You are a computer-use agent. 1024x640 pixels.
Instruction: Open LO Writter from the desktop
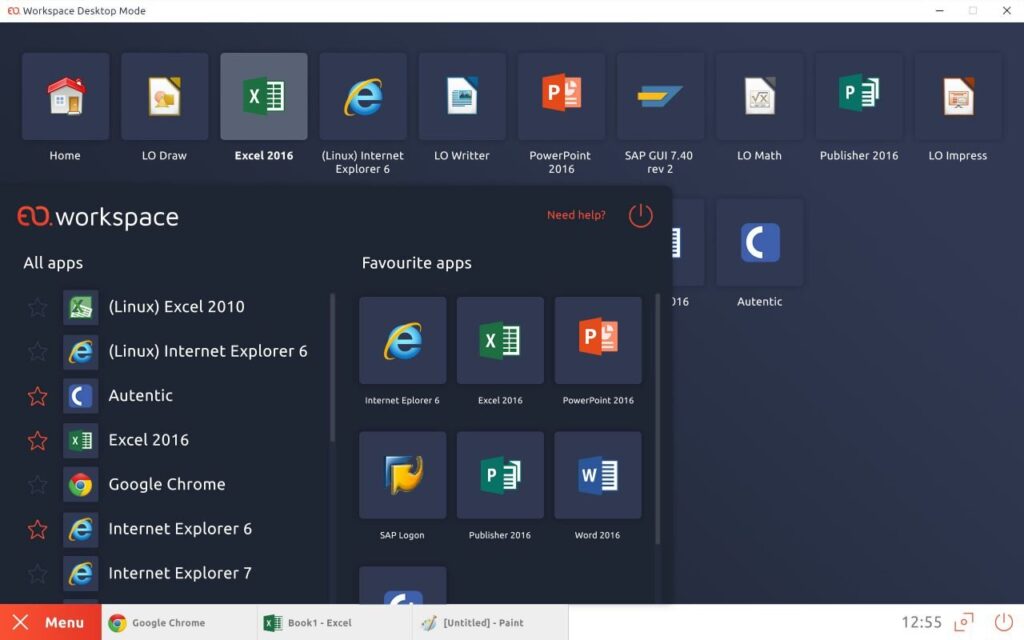tap(462, 96)
